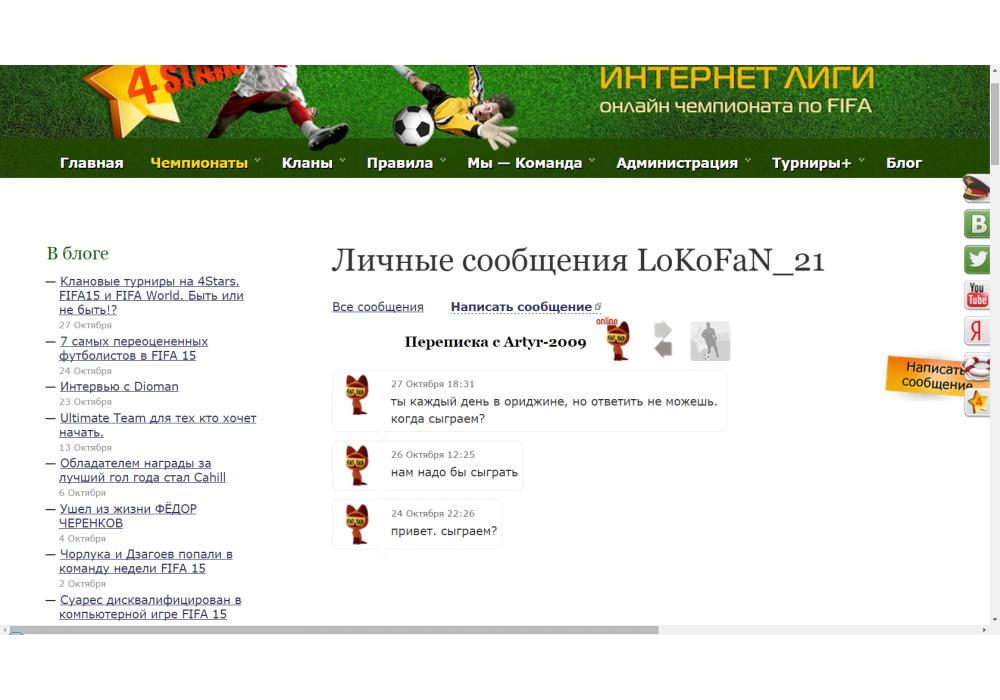Click avatar beside 24 Октября 22:26 message
The width and height of the screenshot is (1000, 700).
tap(357, 524)
